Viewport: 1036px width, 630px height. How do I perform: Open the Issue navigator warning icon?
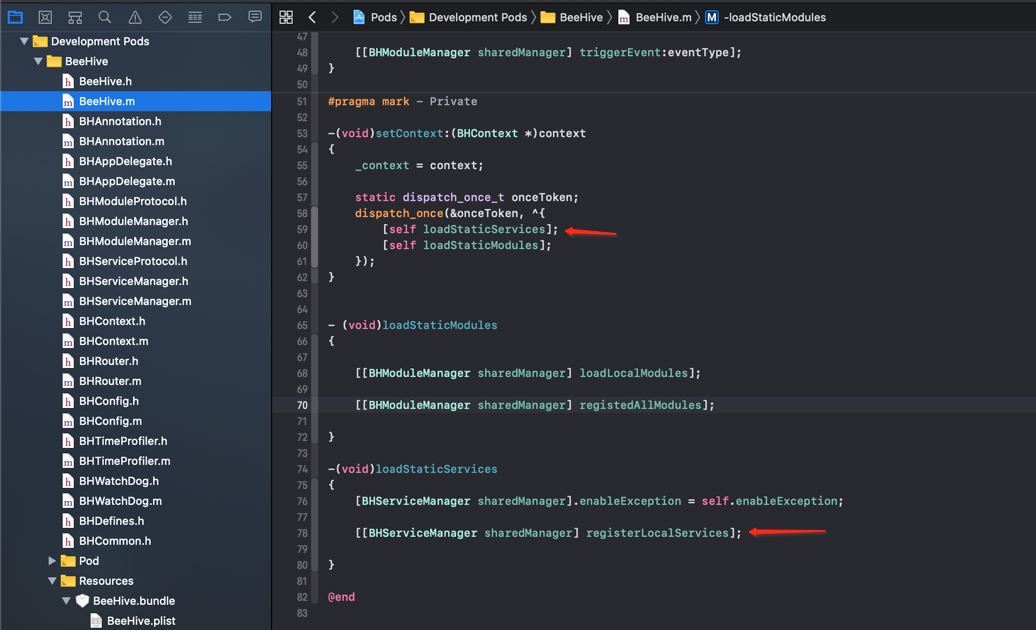(135, 17)
